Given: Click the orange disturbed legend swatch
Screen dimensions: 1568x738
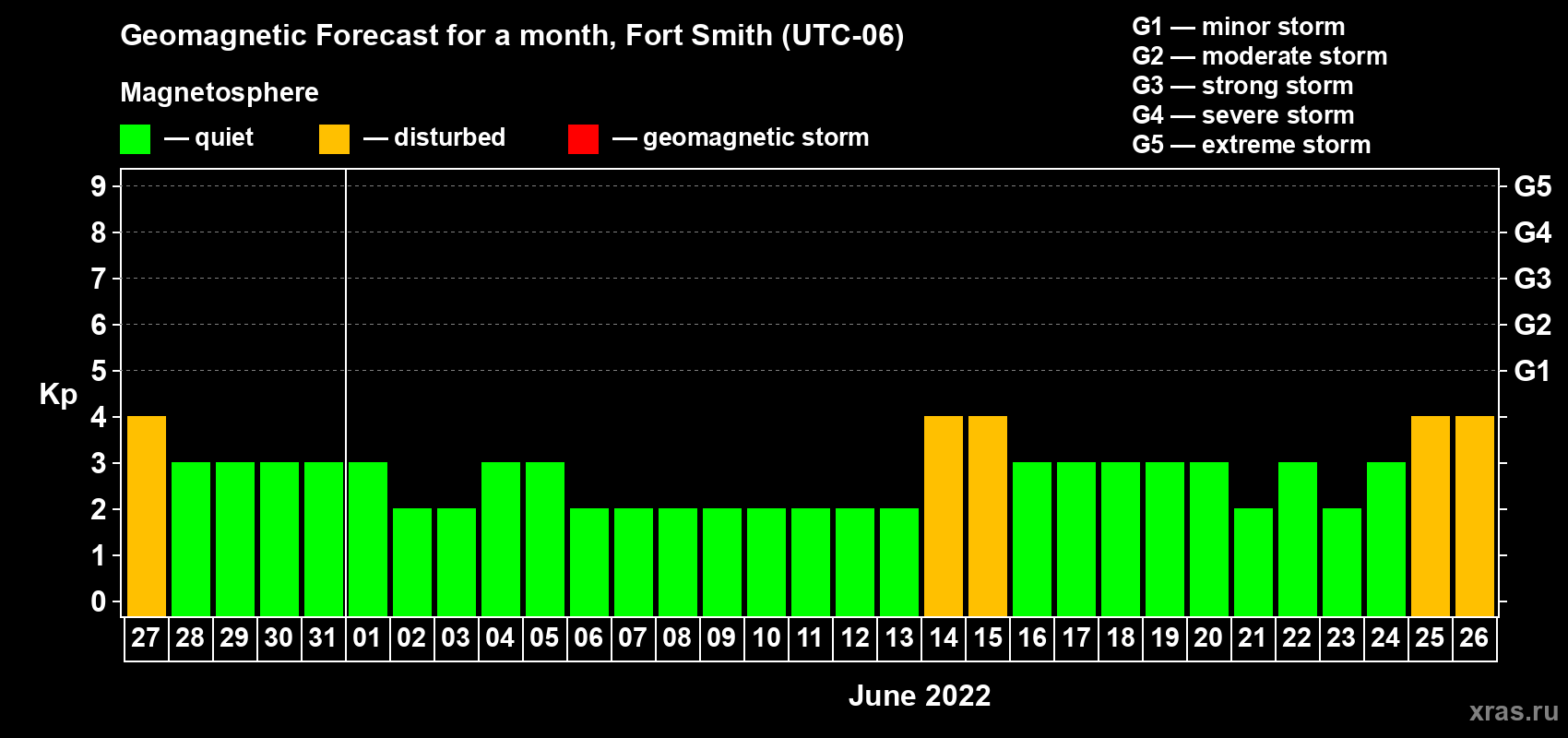Looking at the screenshot, I should click(x=335, y=139).
